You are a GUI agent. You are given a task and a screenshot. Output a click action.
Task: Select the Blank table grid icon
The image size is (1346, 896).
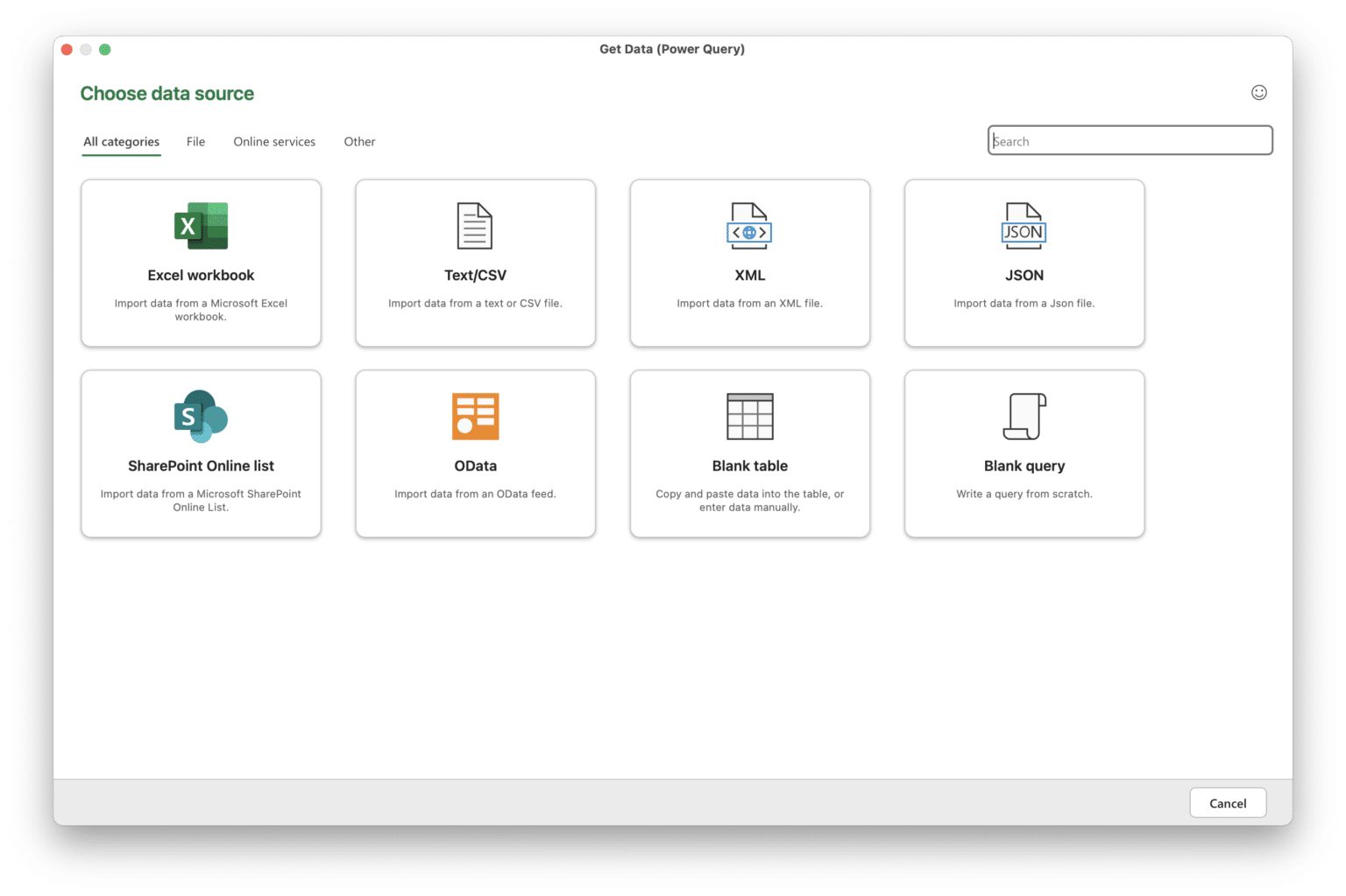coord(749,417)
